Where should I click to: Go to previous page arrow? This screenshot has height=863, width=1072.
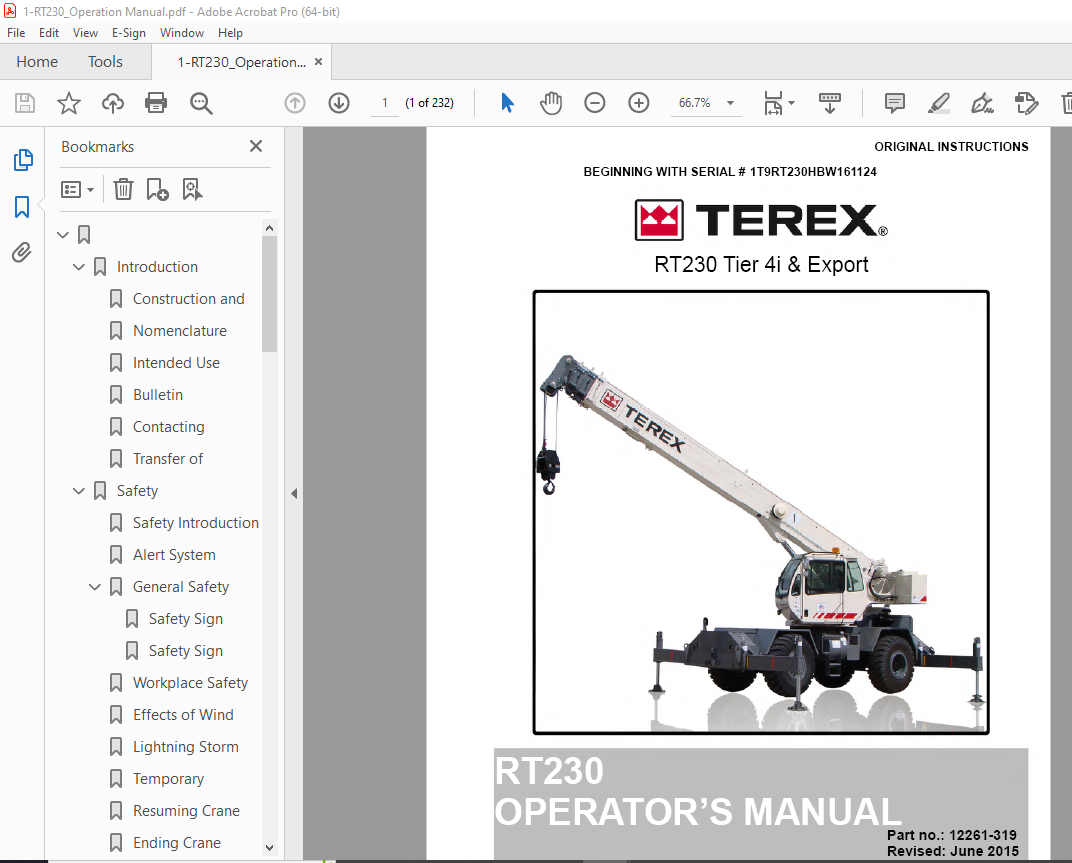click(x=295, y=103)
